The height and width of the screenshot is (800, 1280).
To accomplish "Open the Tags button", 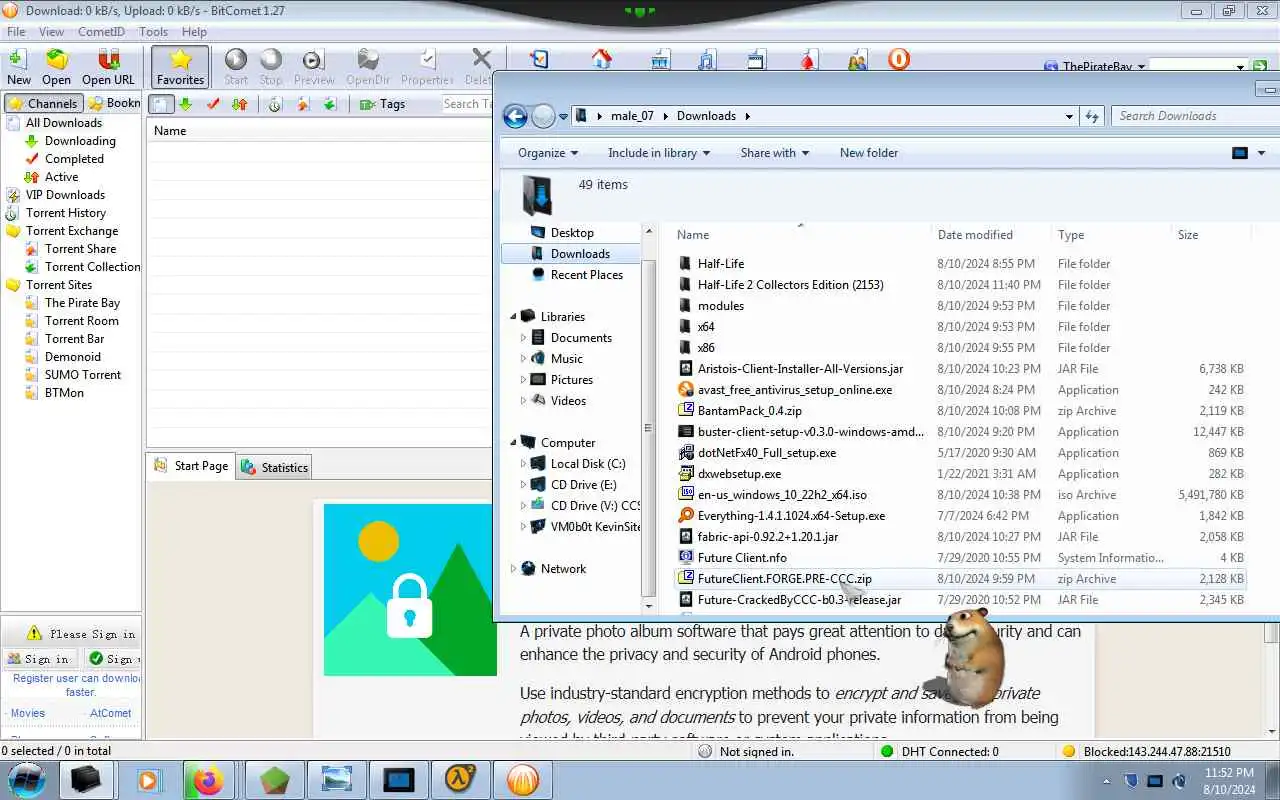I will point(382,104).
